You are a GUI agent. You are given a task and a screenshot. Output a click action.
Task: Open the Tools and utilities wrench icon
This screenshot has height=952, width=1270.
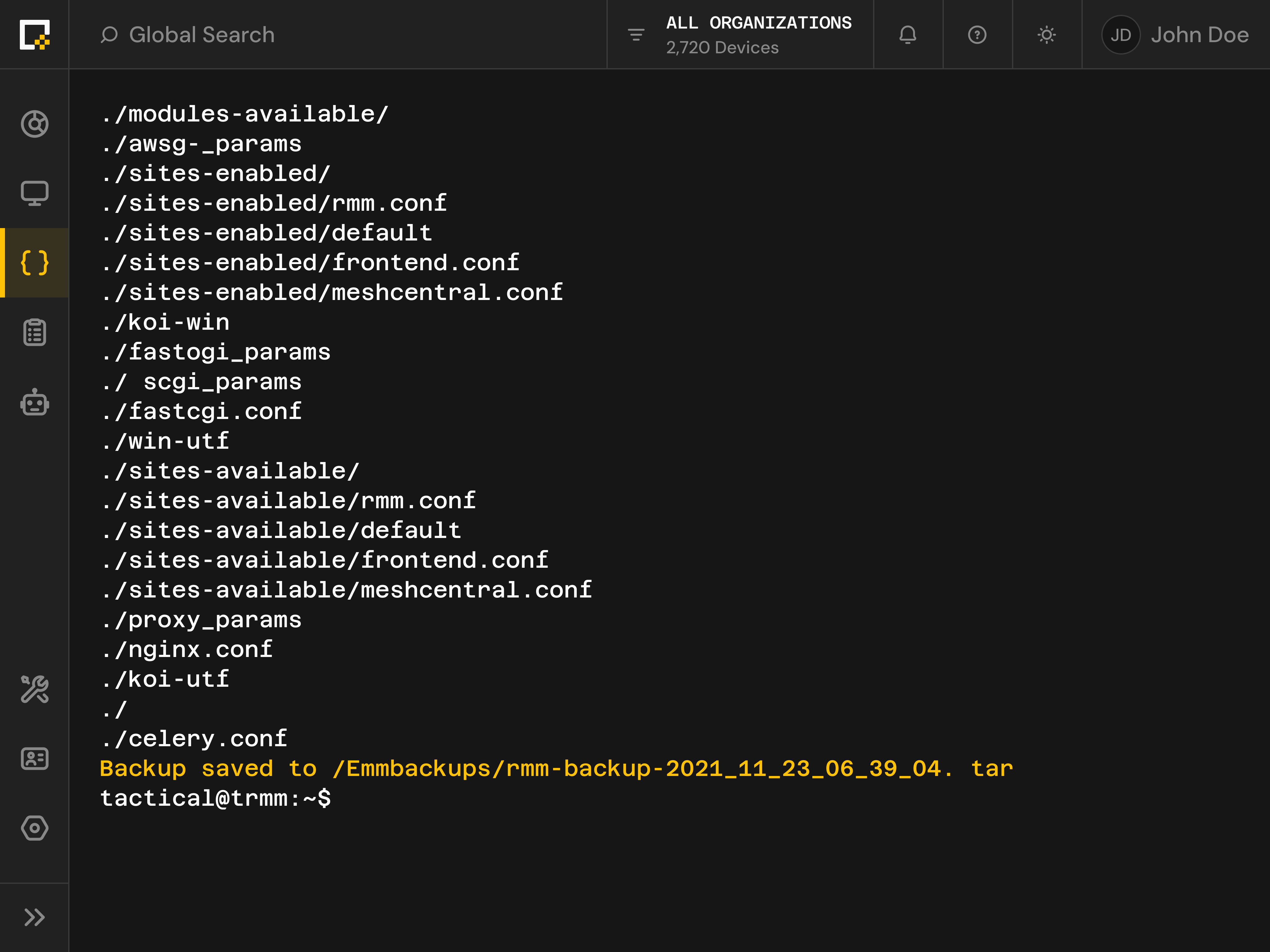pos(34,690)
